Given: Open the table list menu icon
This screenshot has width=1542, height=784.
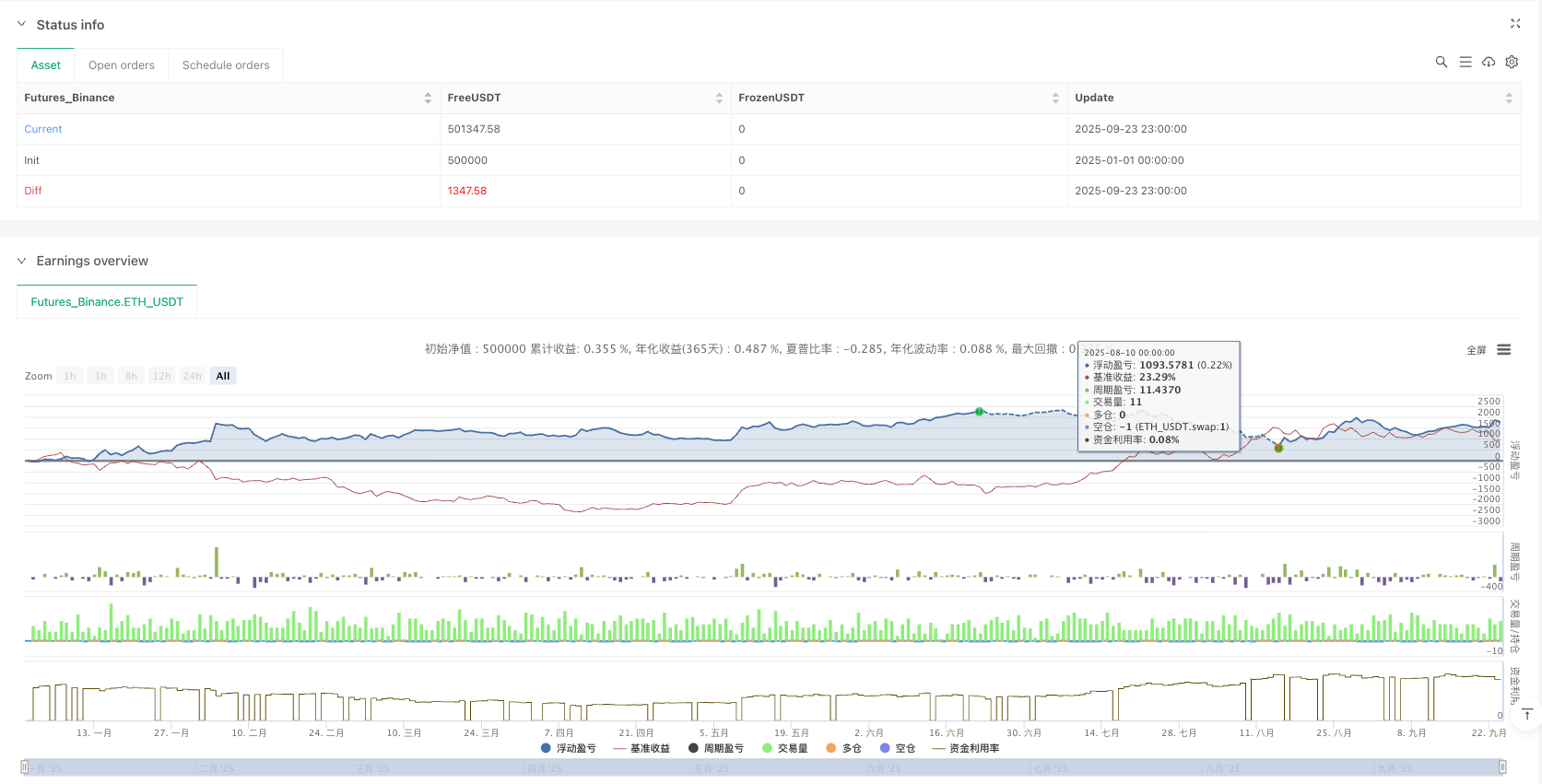Looking at the screenshot, I should (1465, 62).
